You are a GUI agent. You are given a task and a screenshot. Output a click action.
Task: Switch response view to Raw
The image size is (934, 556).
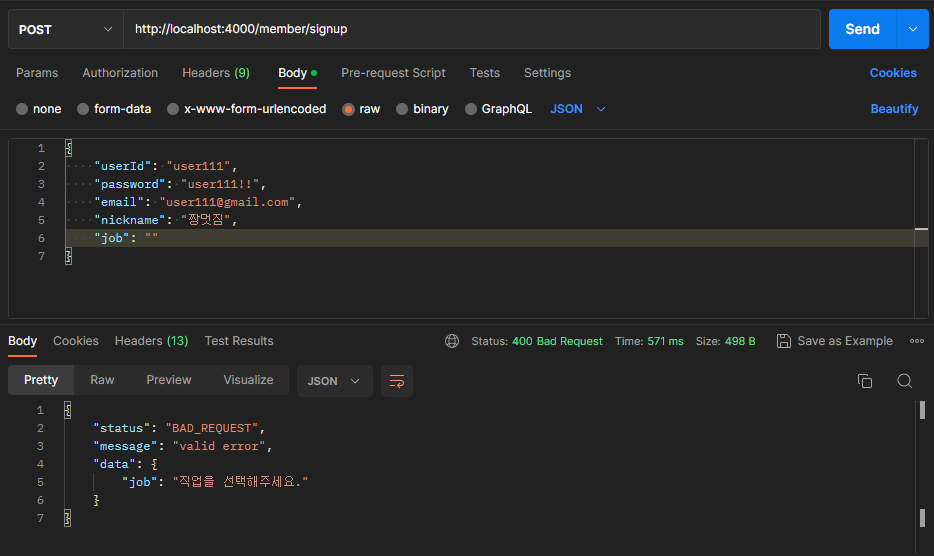[102, 380]
